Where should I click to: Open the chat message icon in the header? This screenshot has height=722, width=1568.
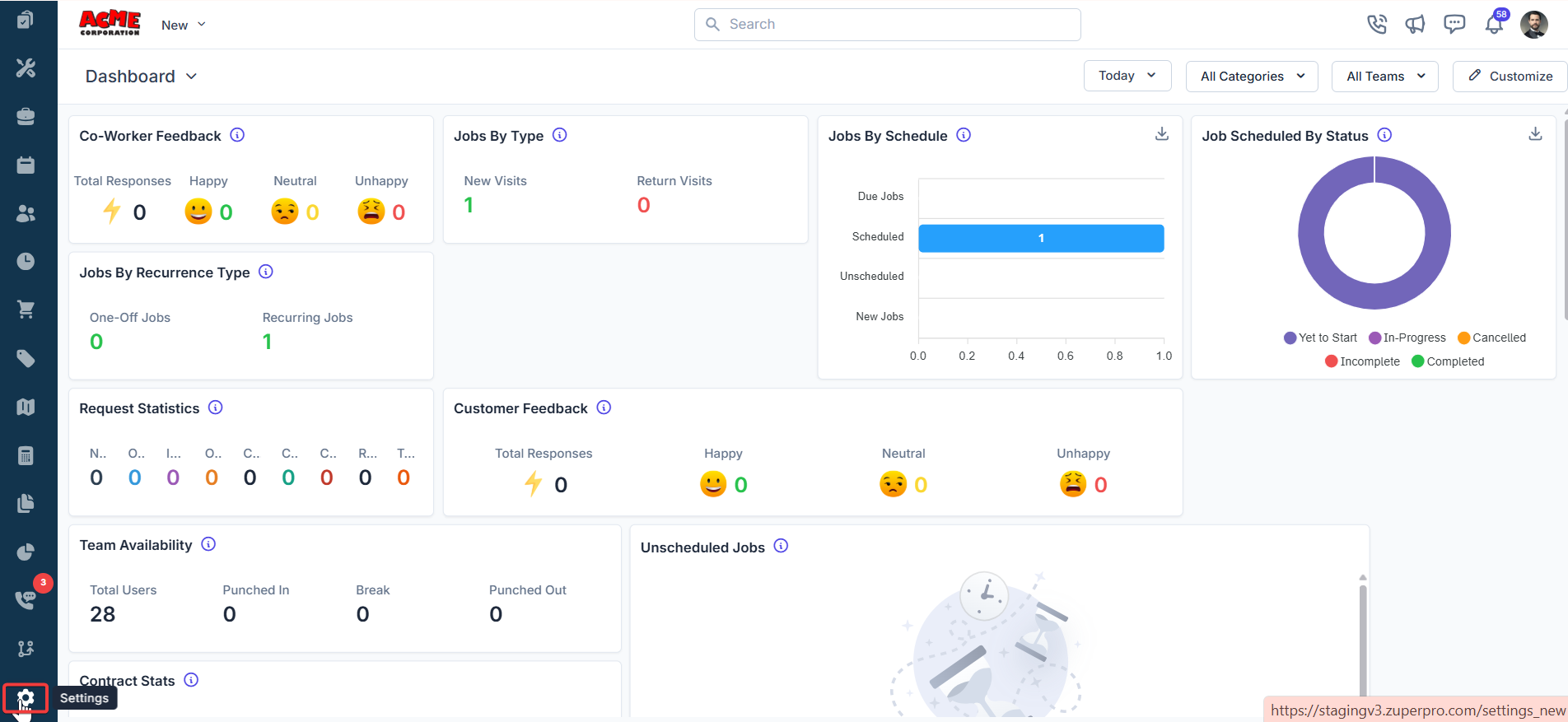(1454, 24)
